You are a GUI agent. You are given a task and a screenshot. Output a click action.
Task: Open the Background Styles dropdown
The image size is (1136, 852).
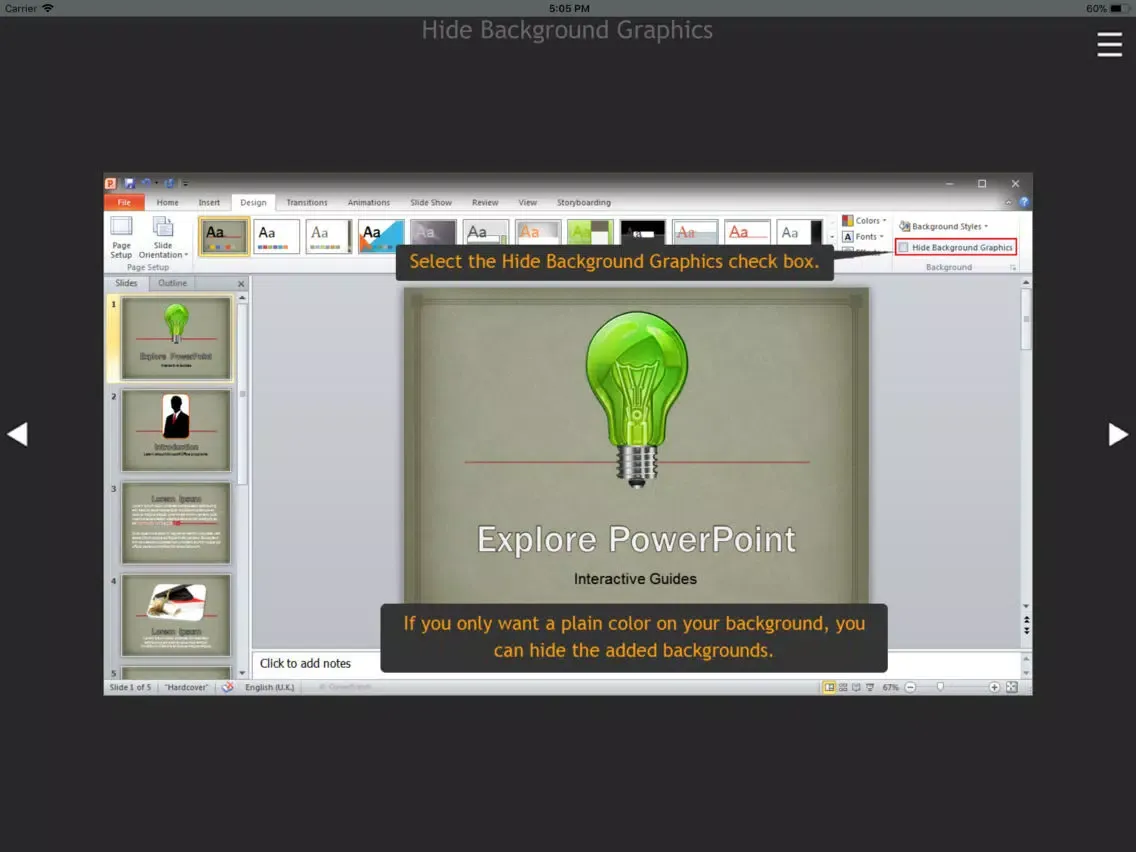point(943,226)
